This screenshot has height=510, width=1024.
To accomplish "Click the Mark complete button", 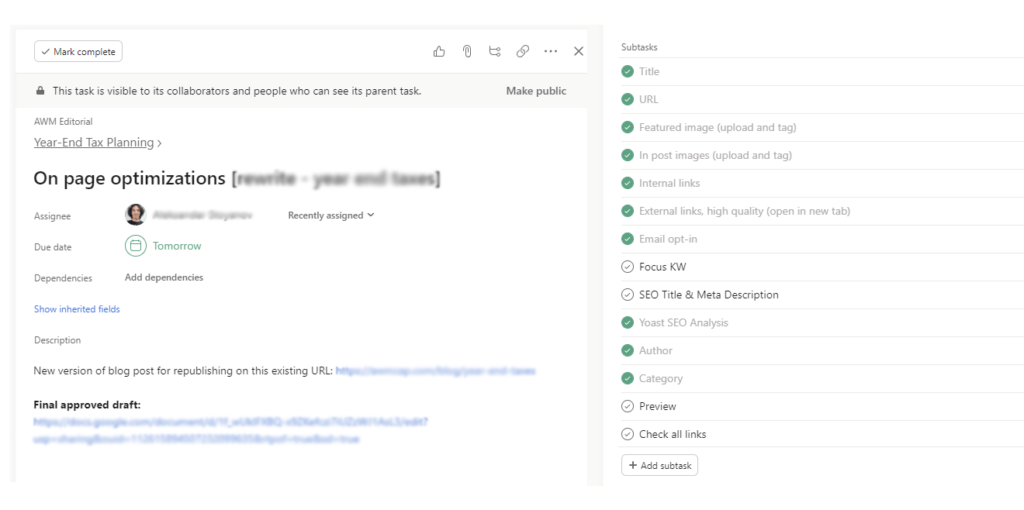I will click(78, 51).
